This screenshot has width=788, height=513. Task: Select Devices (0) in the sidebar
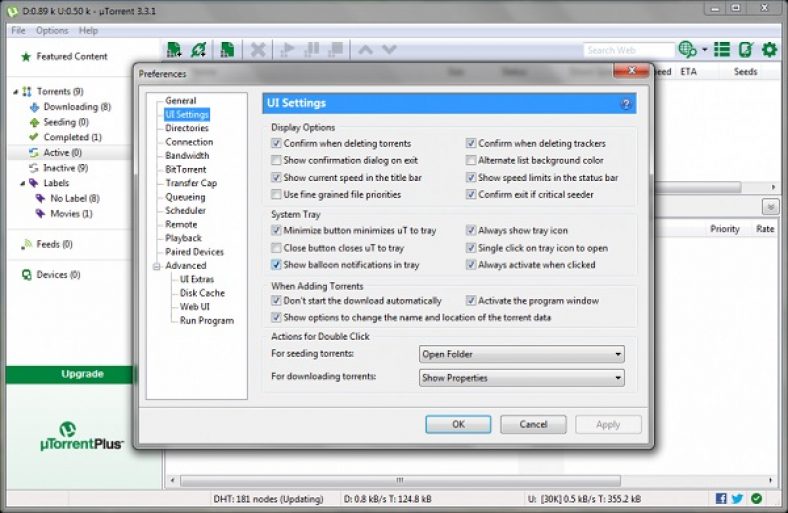coord(58,275)
